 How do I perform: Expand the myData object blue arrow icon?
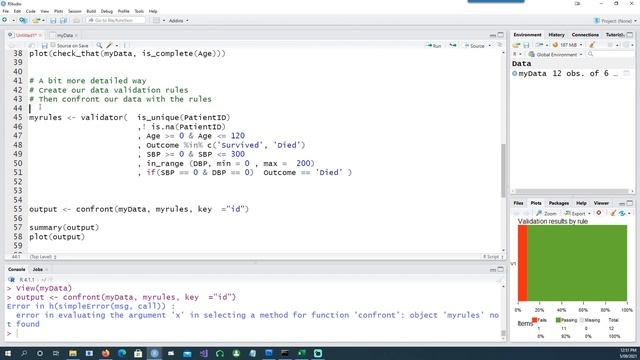point(515,73)
